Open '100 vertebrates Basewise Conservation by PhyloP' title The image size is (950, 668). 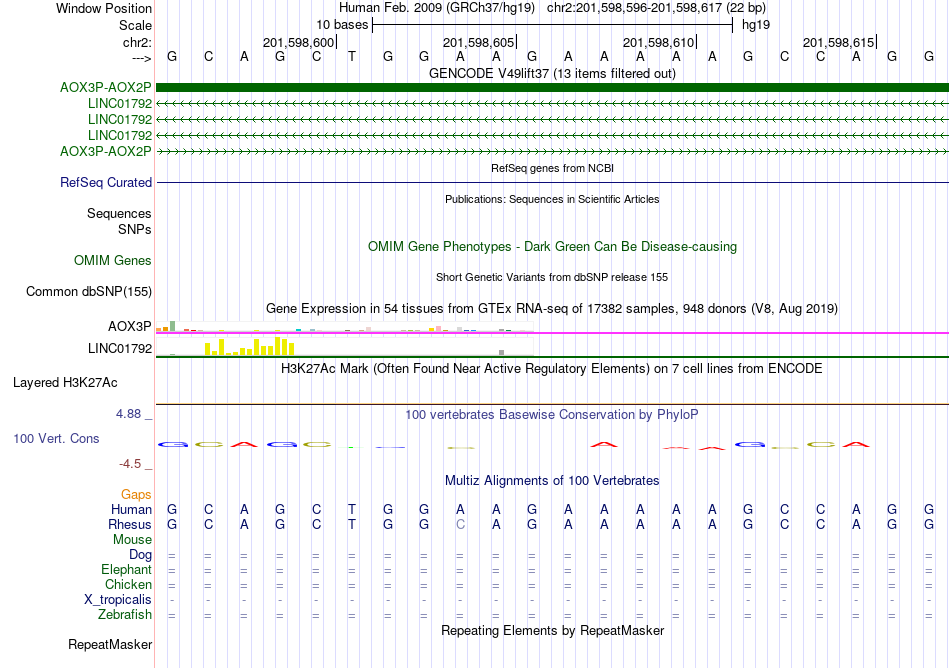coord(552,415)
